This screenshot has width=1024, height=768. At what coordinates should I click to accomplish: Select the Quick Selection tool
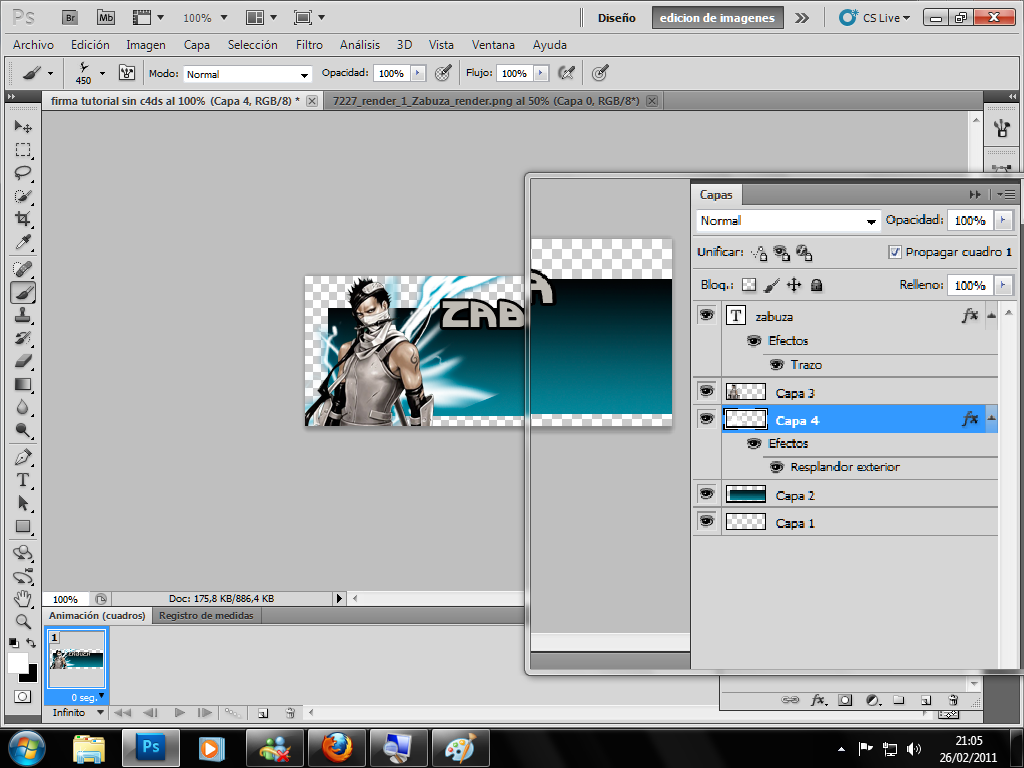[x=23, y=196]
